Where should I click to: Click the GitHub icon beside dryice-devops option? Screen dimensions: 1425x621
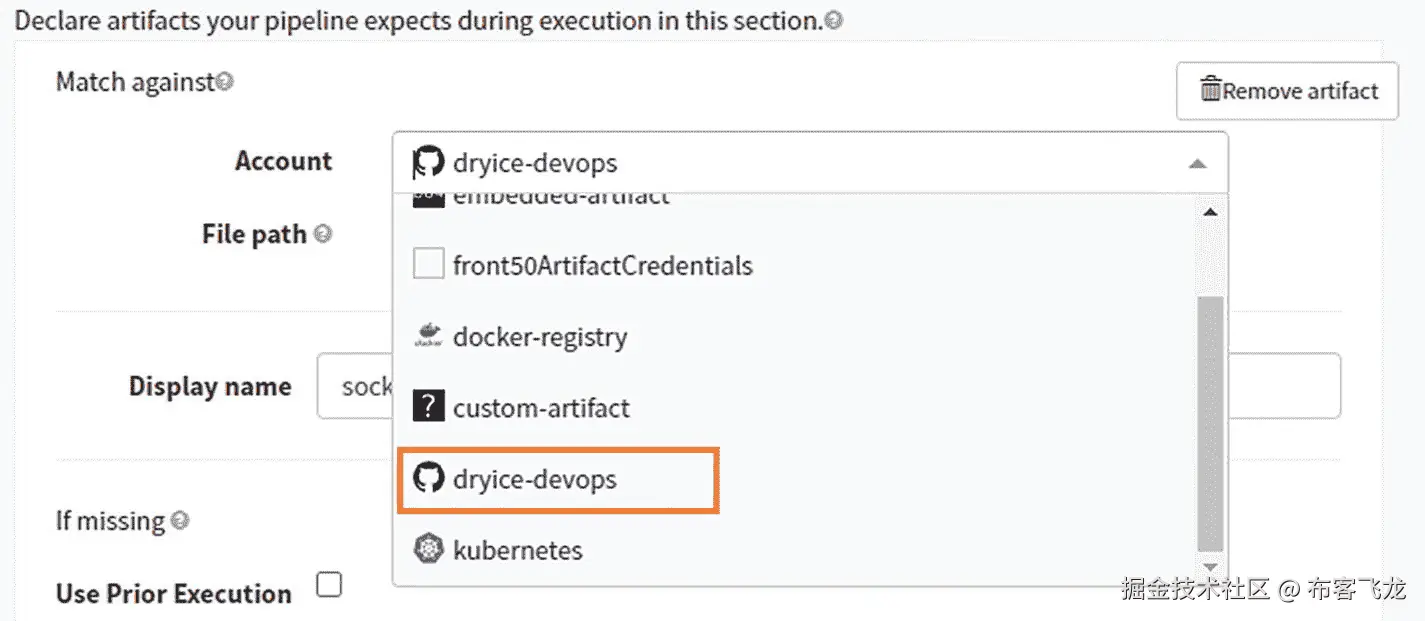click(428, 479)
